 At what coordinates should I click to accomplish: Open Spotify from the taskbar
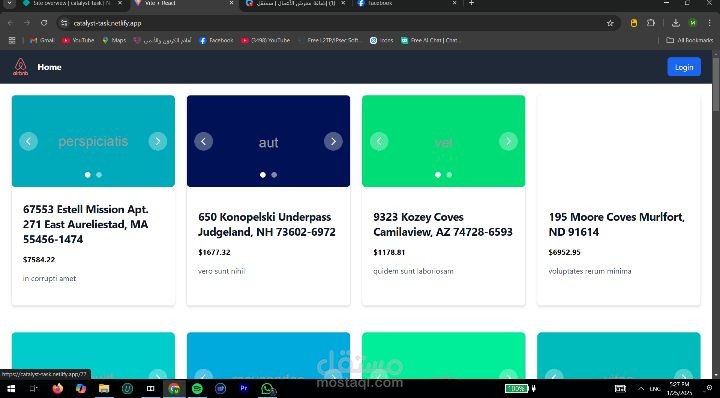(x=197, y=388)
